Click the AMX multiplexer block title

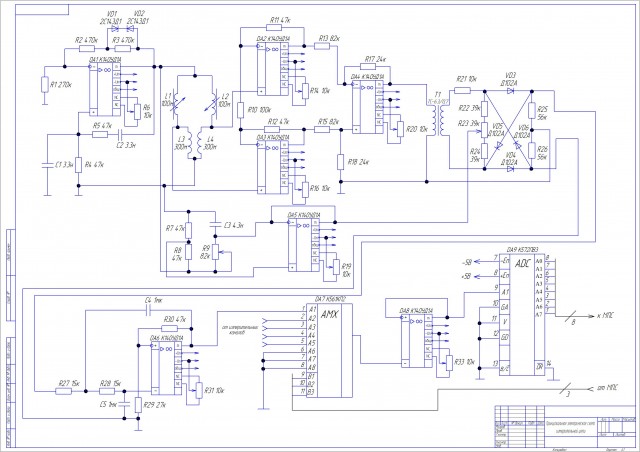329,315
